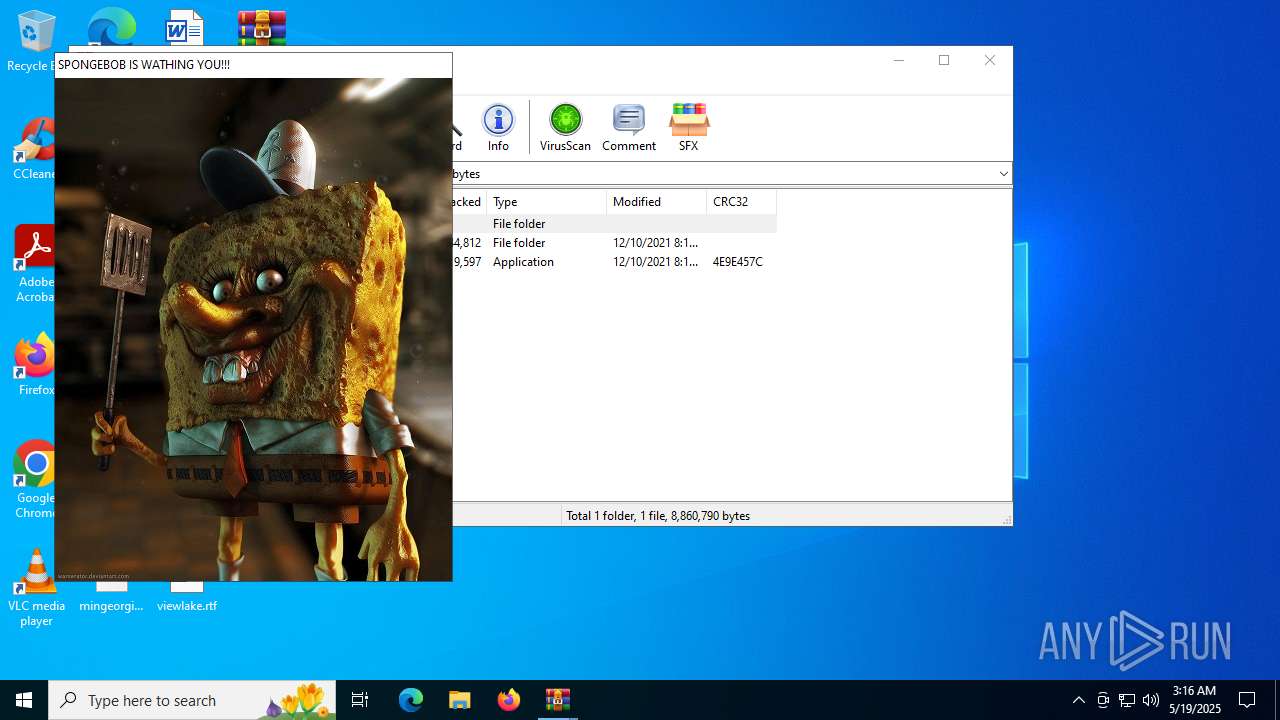The width and height of the screenshot is (1280, 720).
Task: Click the SPONGEBOB IS WATHING YOU title bar
Action: click(254, 65)
